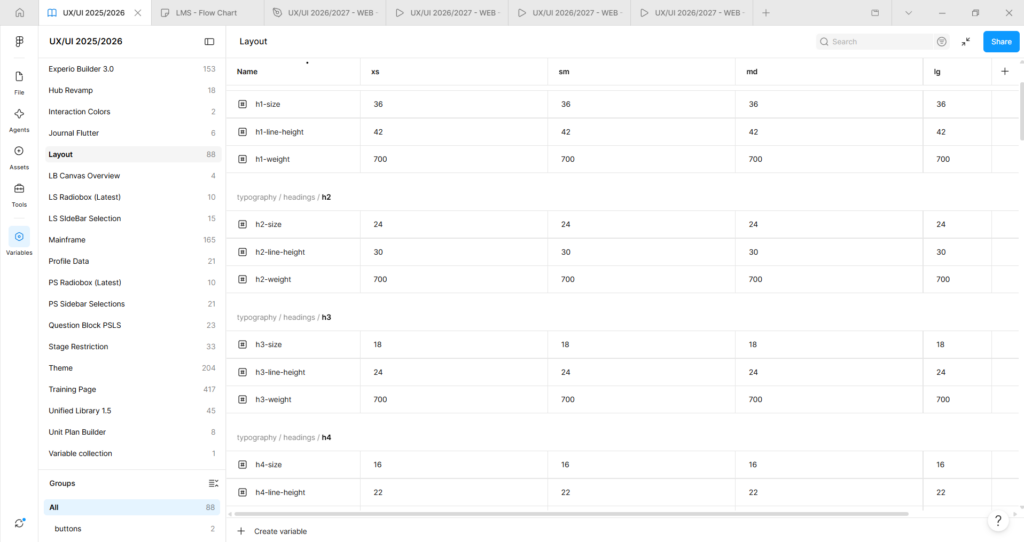Click the h3-size variable type icon

coord(242,344)
